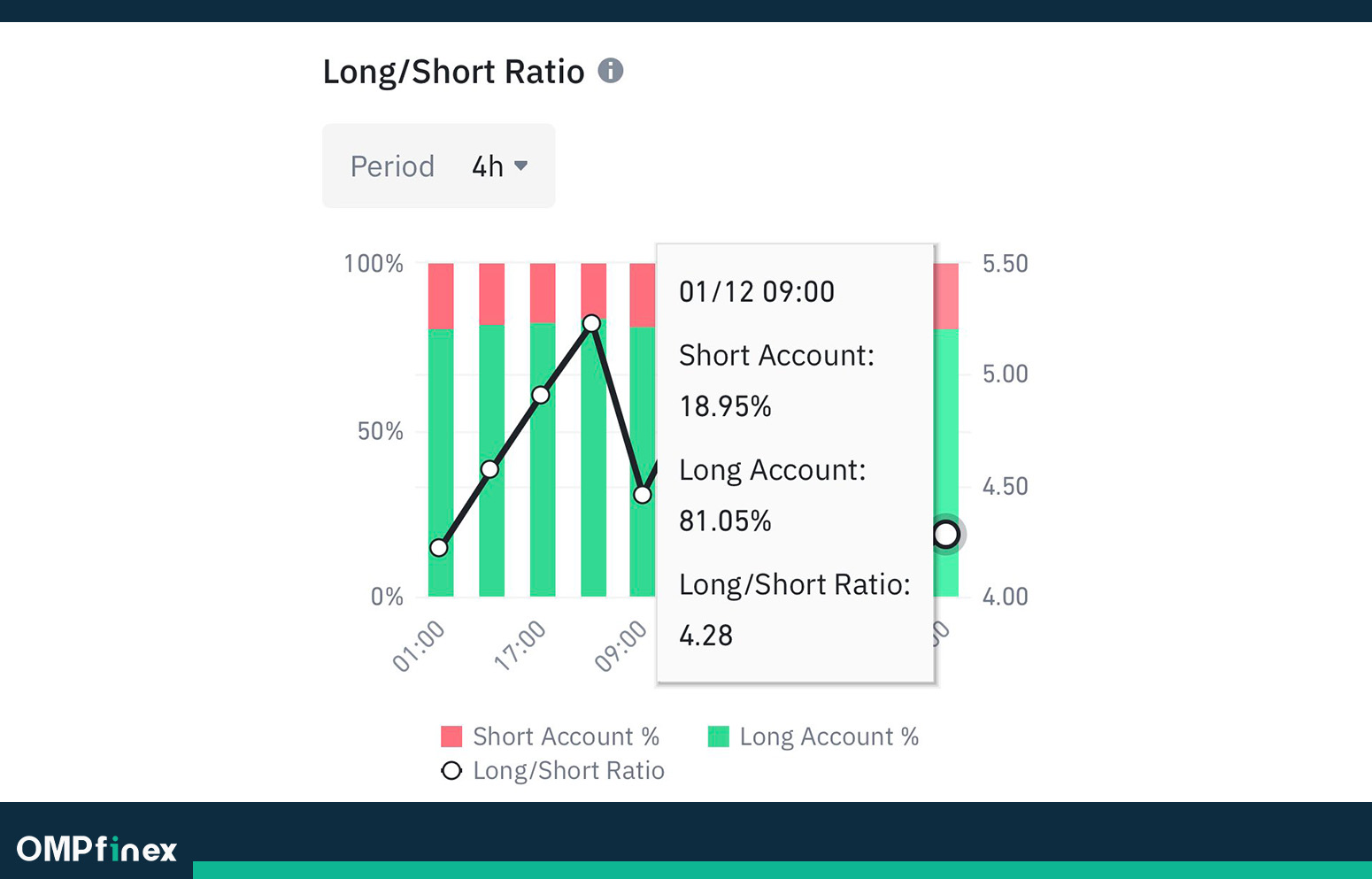Click the Period label in selector
1372x879 pixels.
click(392, 166)
